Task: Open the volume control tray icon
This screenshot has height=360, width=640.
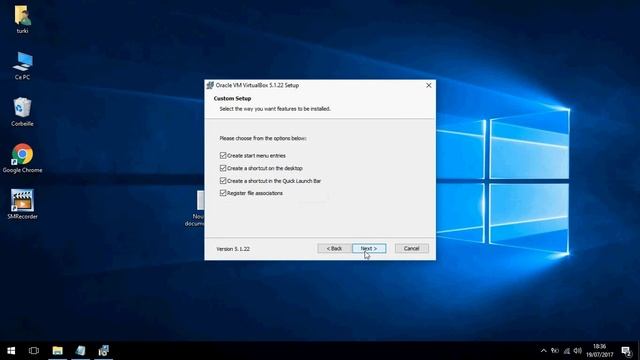Action: click(x=578, y=351)
